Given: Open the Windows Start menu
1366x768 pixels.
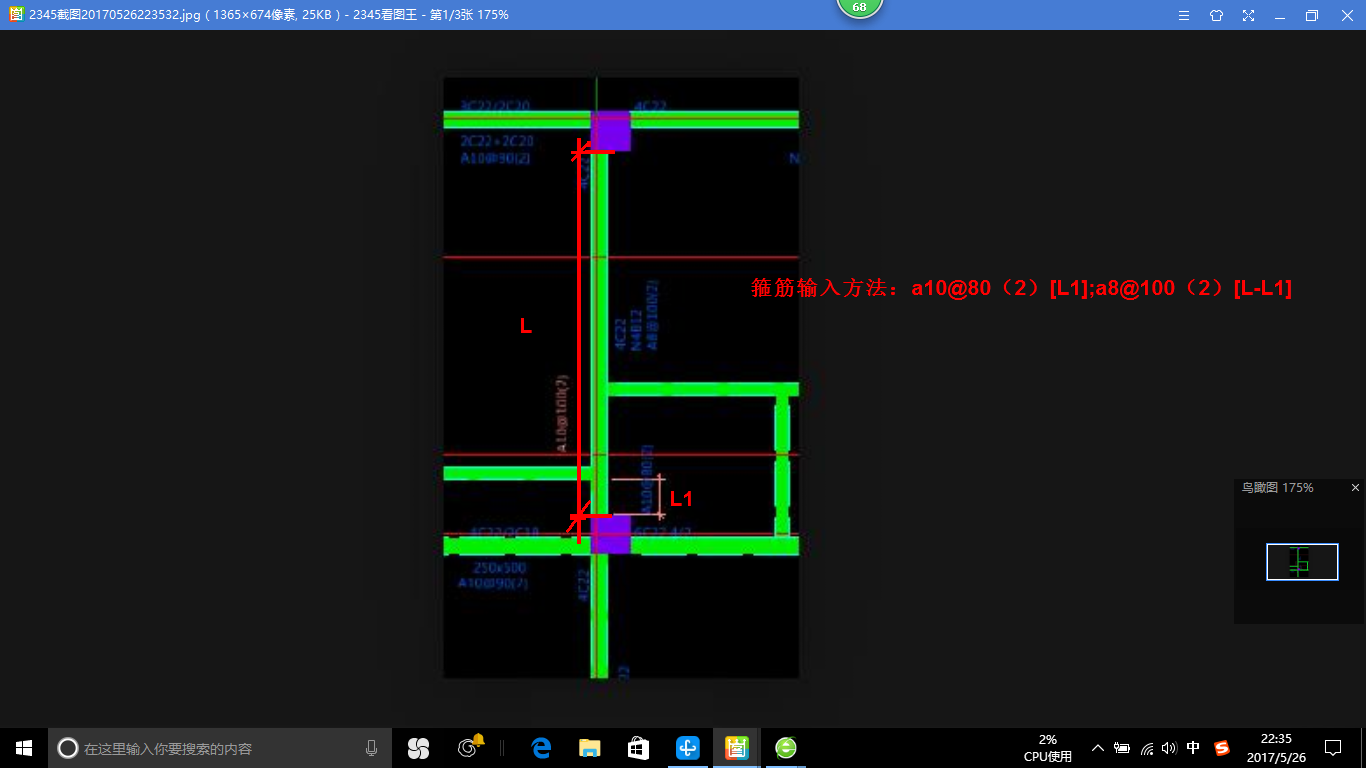Looking at the screenshot, I should pyautogui.click(x=24, y=748).
